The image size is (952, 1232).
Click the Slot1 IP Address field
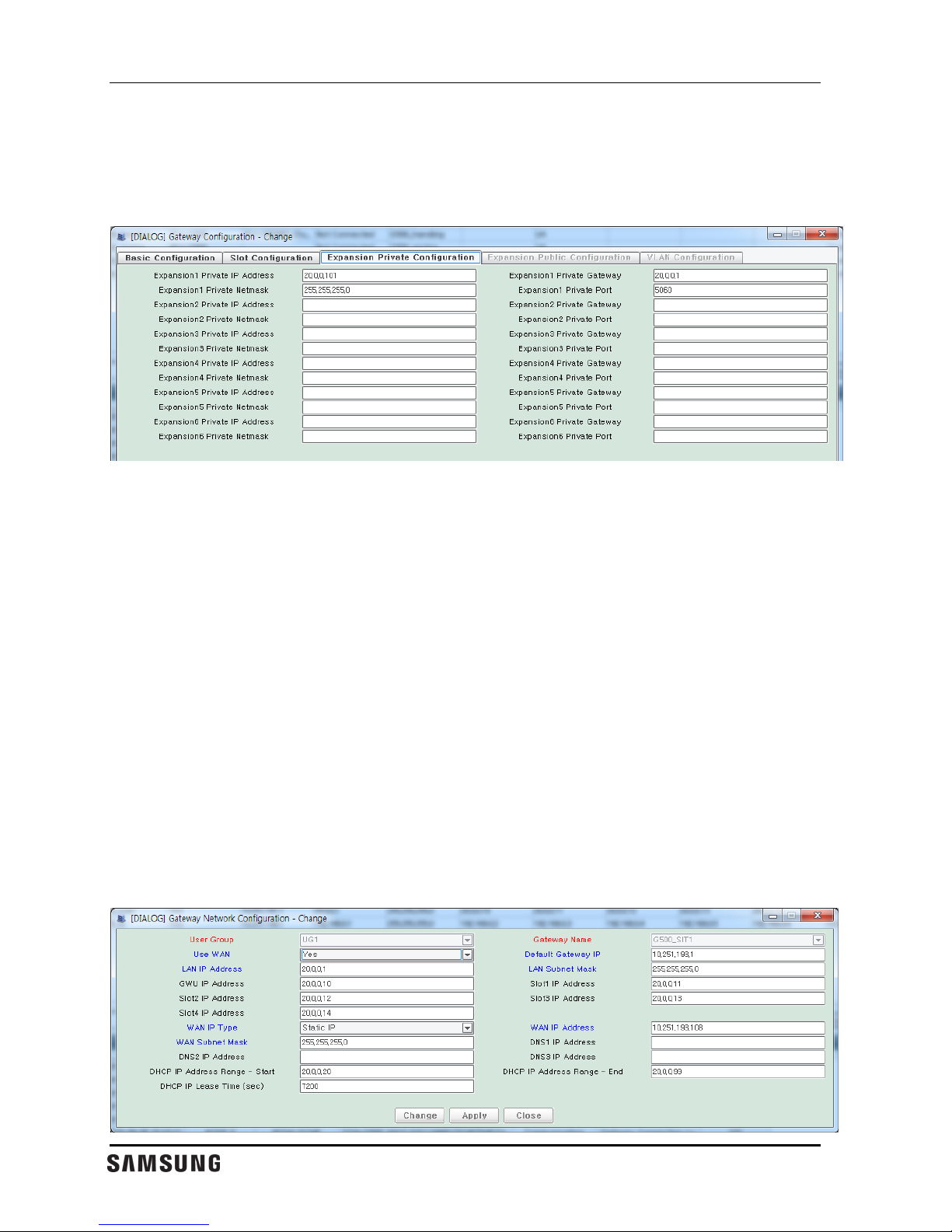[x=738, y=984]
